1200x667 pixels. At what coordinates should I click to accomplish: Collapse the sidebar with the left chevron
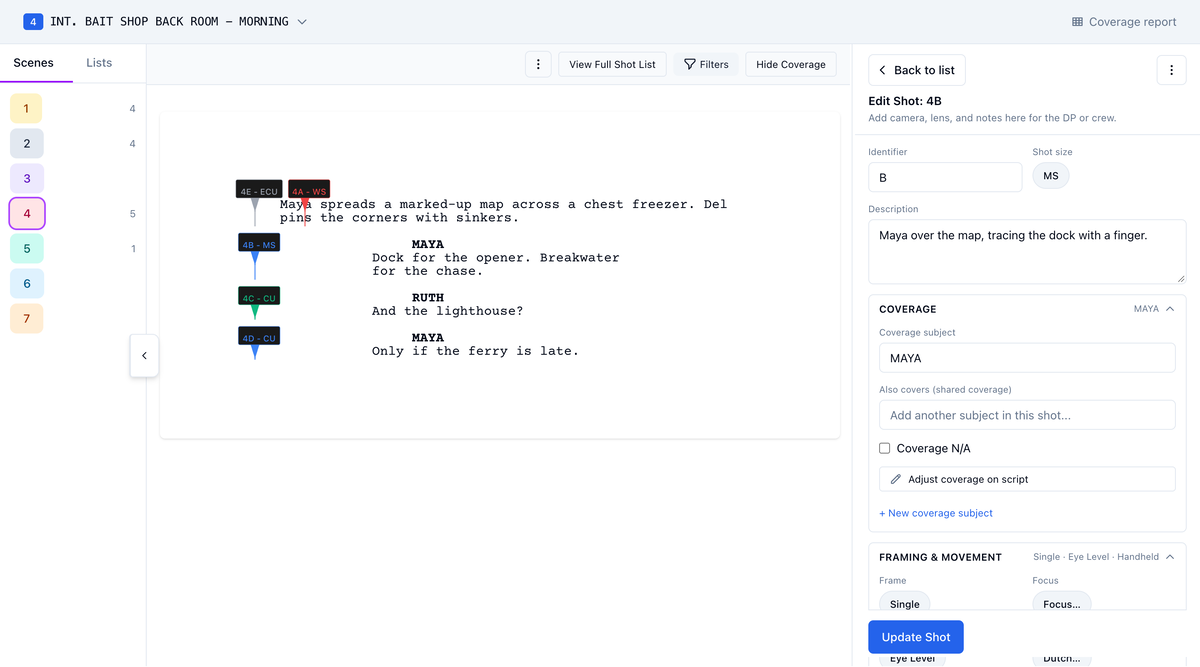coord(144,355)
